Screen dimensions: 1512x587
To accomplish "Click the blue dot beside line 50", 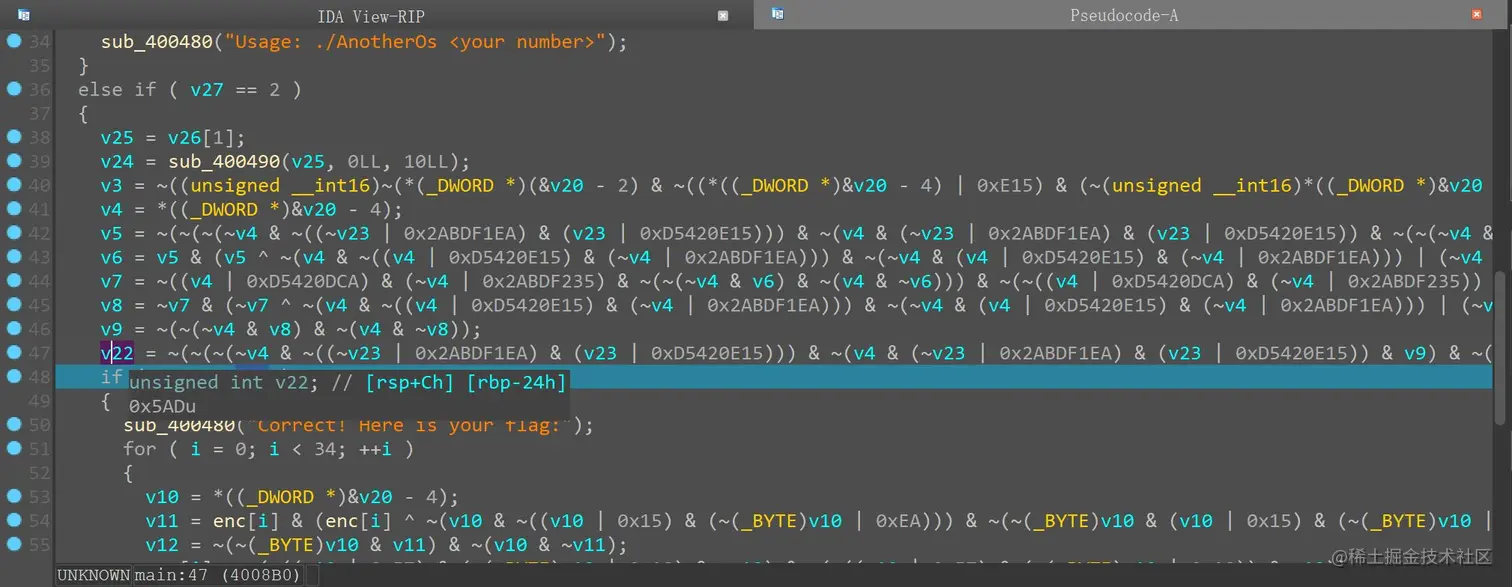I will click(x=13, y=425).
